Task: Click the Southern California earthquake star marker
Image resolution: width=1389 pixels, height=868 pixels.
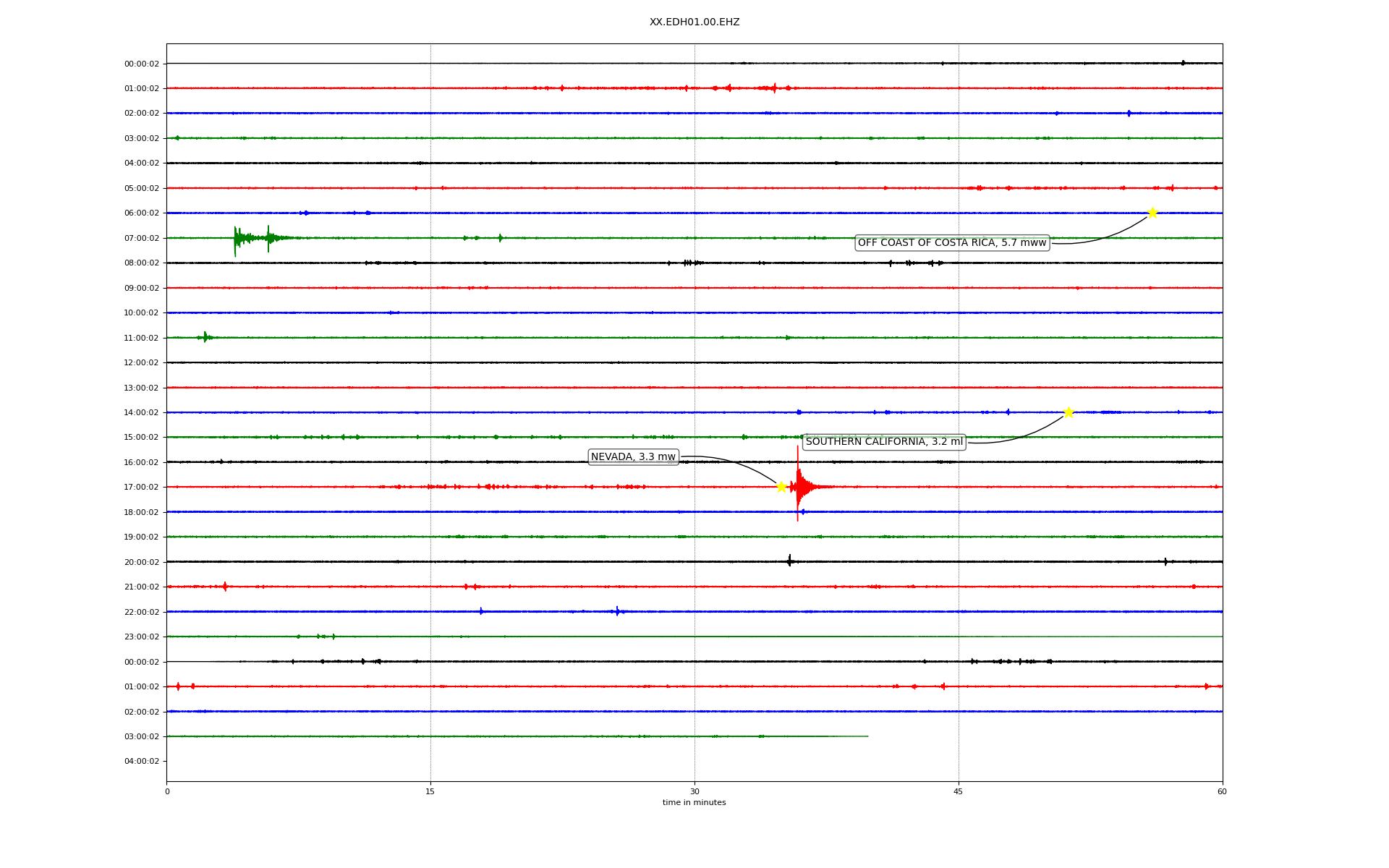Action: 1069,412
